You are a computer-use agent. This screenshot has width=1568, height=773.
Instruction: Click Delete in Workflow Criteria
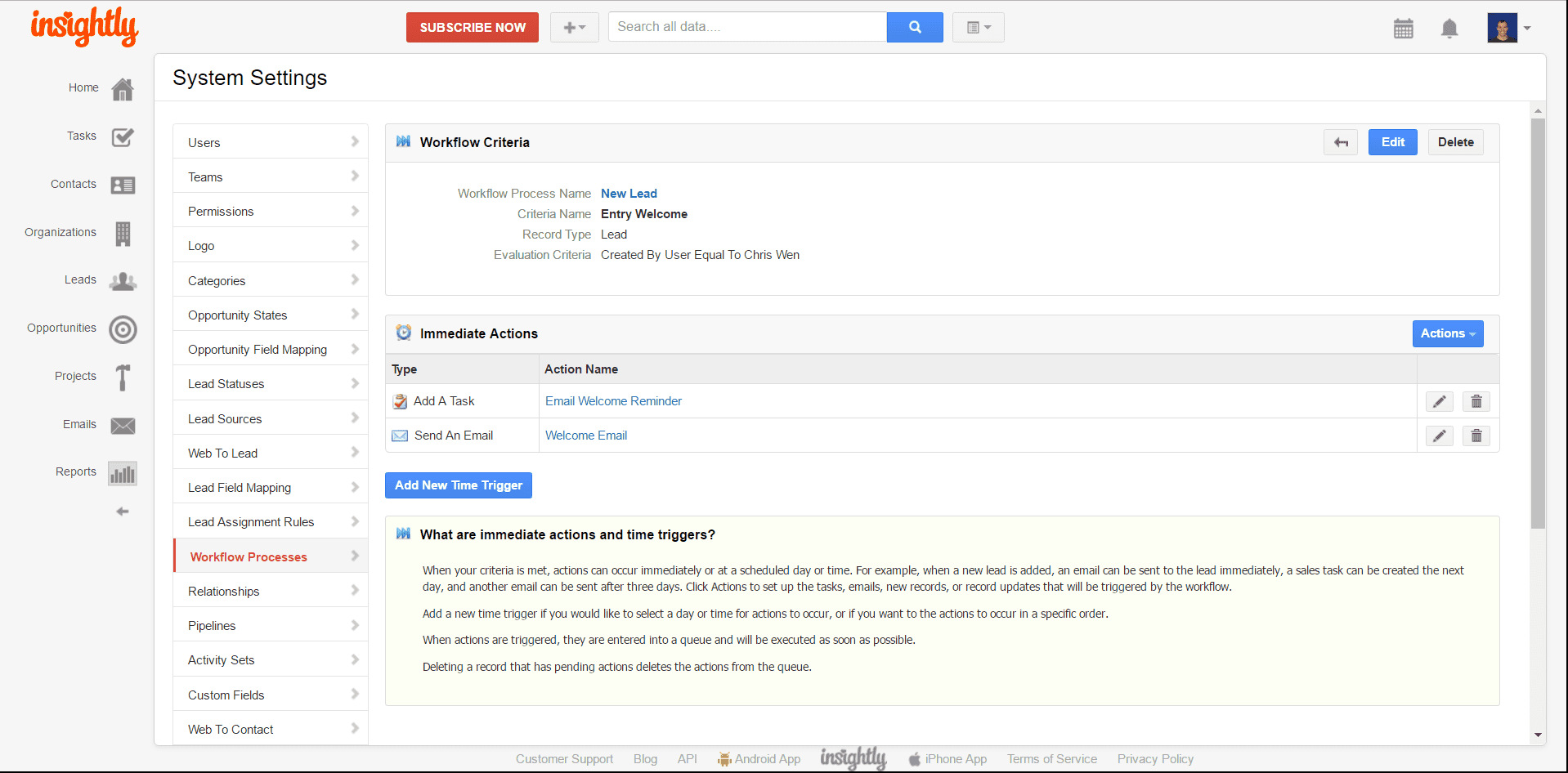[x=1456, y=142]
